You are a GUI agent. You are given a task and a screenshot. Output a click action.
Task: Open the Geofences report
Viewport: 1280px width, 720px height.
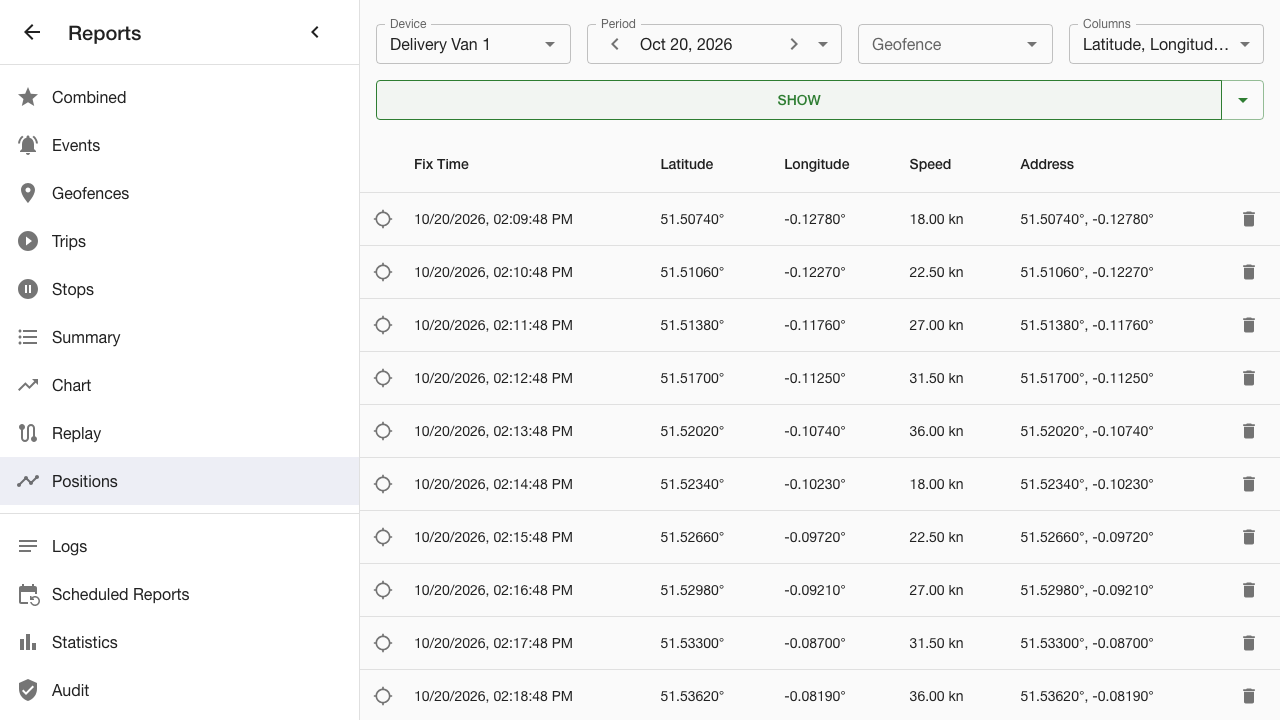pos(179,193)
